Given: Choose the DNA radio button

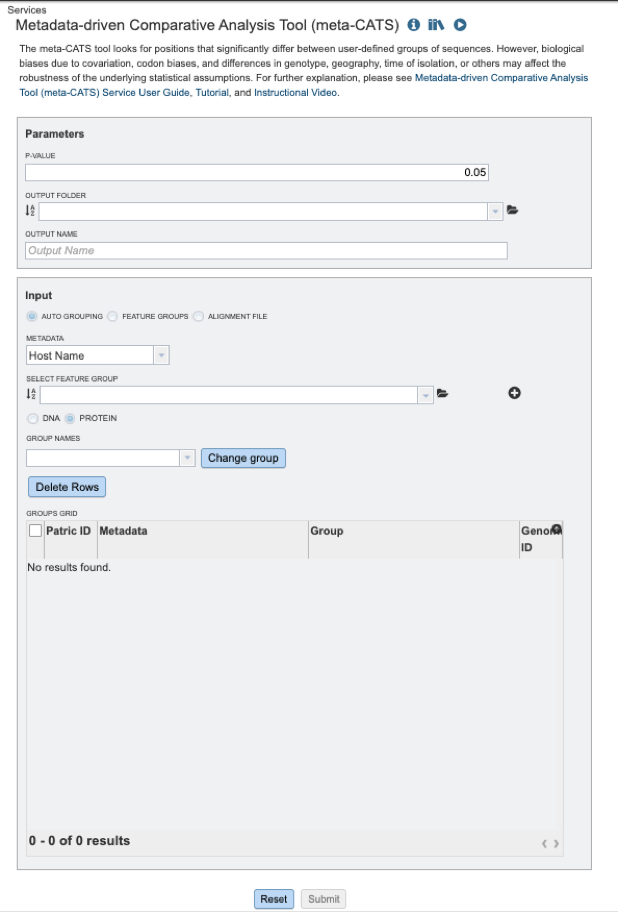Looking at the screenshot, I should click(x=33, y=418).
